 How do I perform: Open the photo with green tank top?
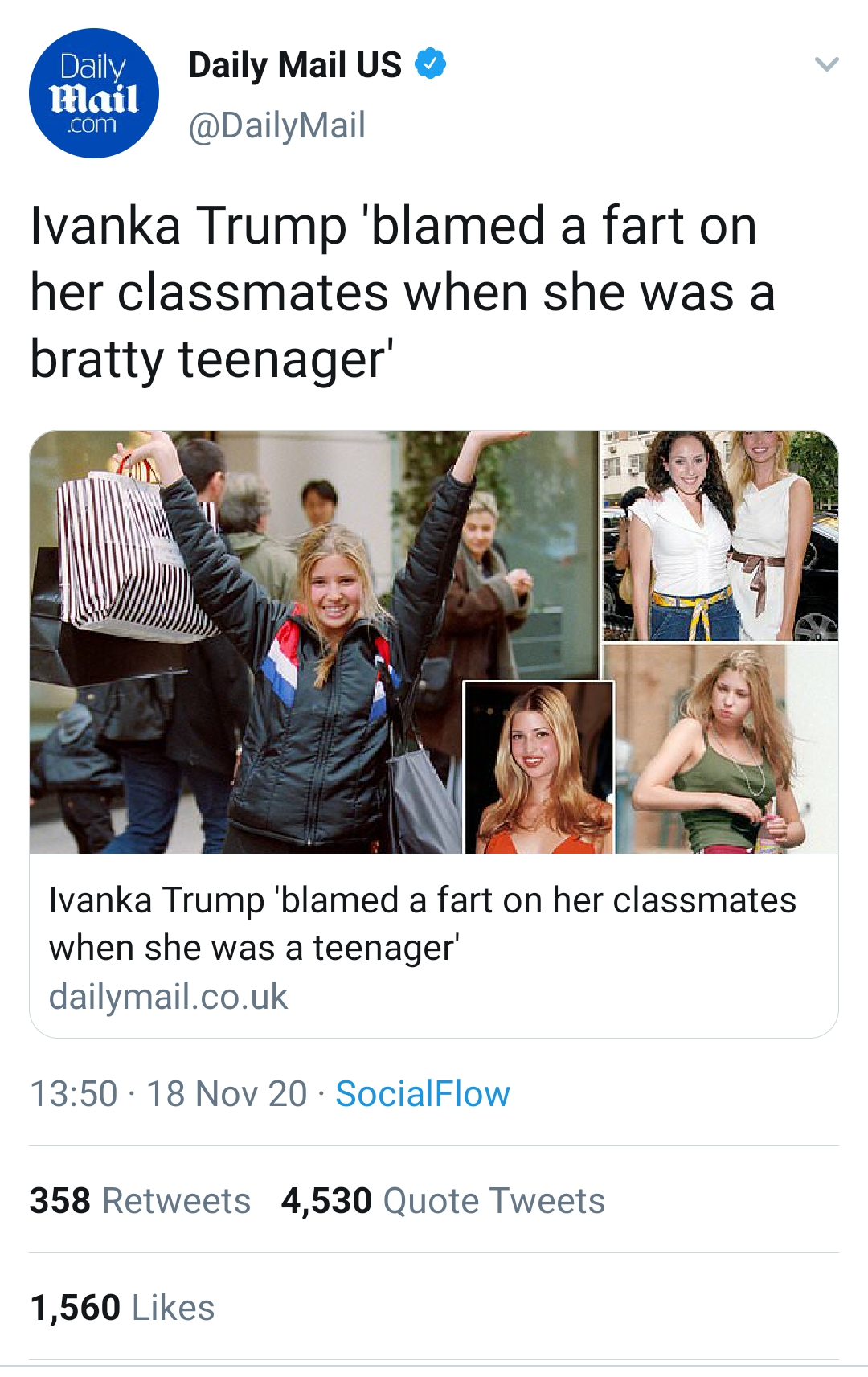[x=723, y=748]
